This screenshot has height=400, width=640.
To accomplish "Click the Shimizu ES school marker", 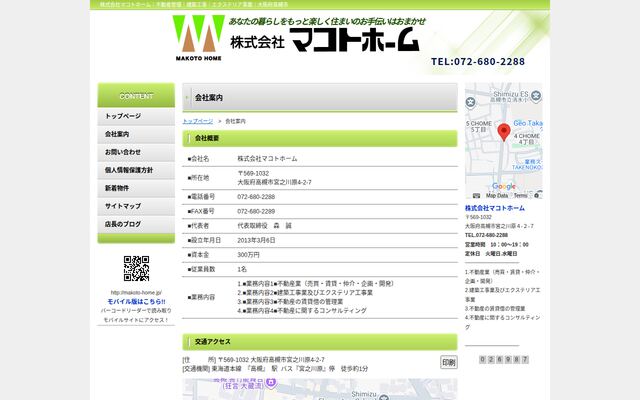I will (x=536, y=96).
